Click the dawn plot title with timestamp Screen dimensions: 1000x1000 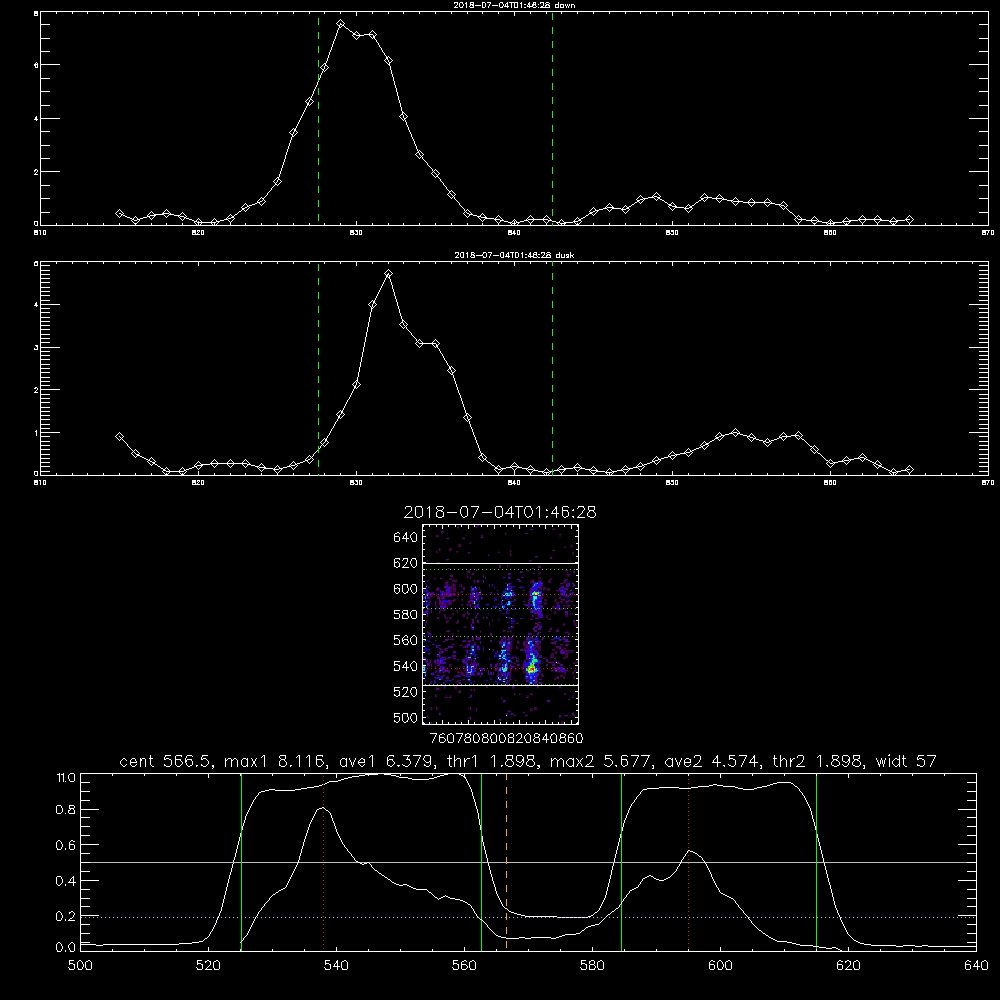click(x=514, y=5)
